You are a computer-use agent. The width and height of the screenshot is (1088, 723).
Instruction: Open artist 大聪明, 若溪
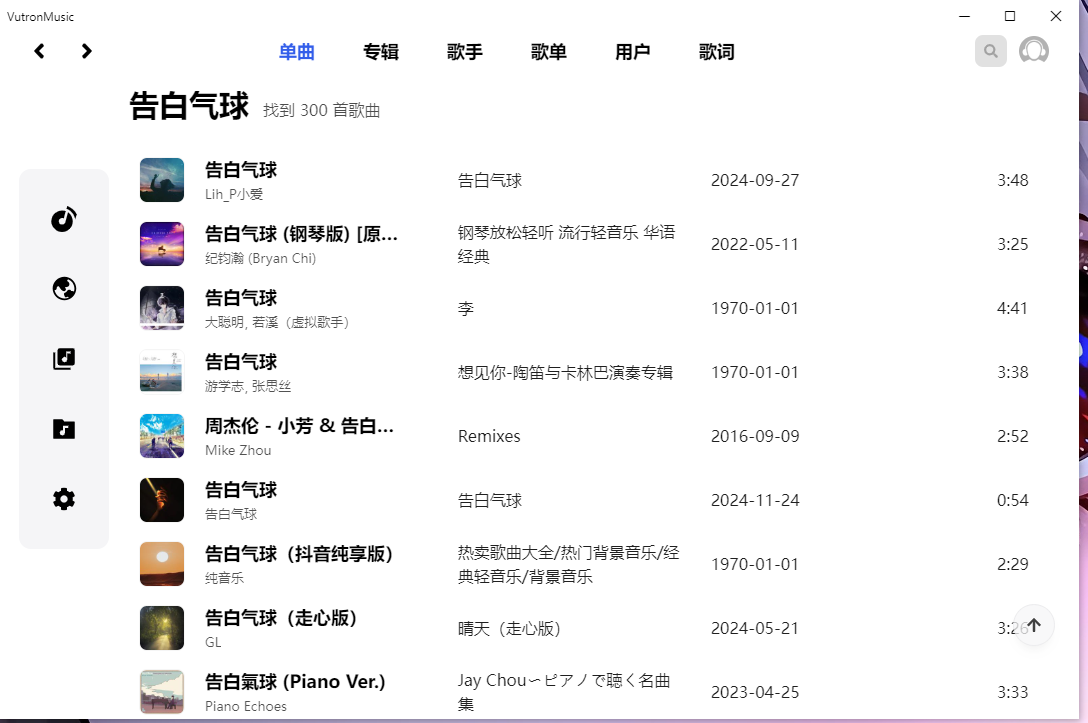(277, 322)
